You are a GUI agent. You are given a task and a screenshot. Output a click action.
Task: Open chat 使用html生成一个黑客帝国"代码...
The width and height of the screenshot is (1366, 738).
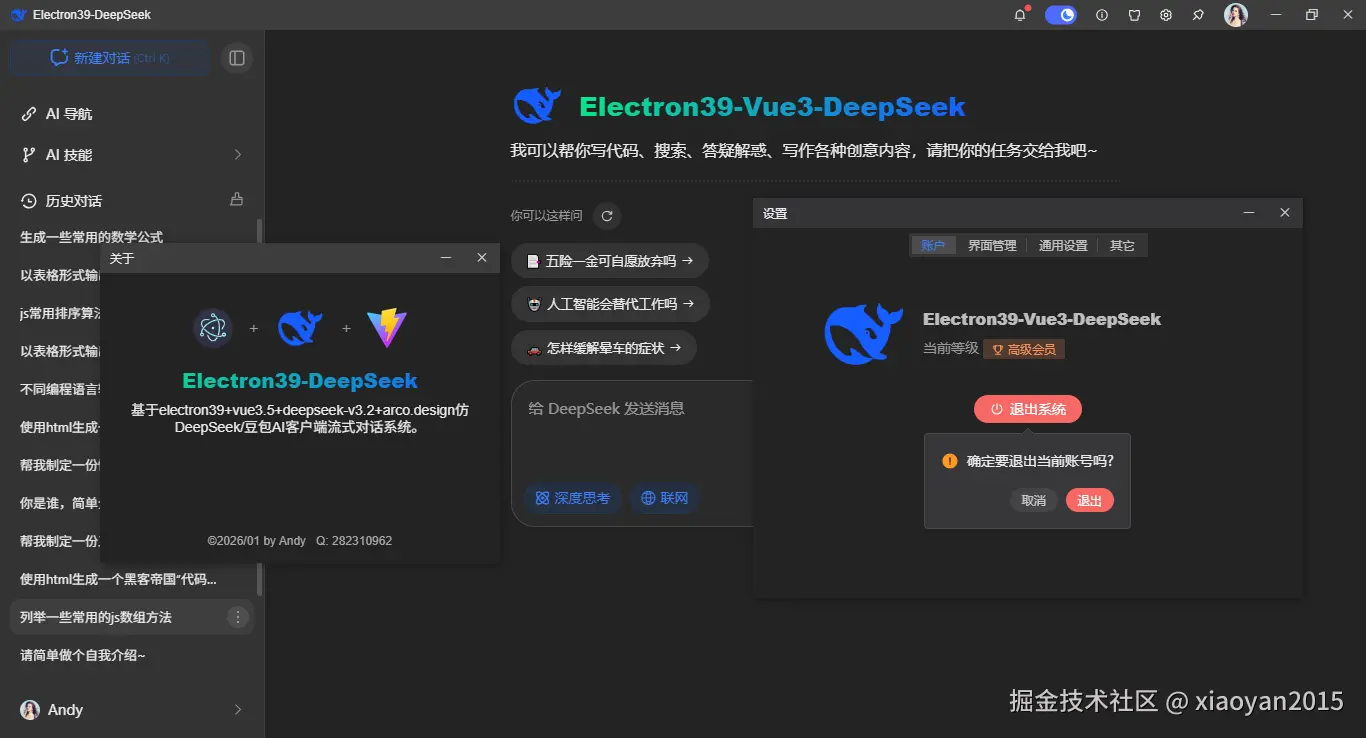(118, 579)
